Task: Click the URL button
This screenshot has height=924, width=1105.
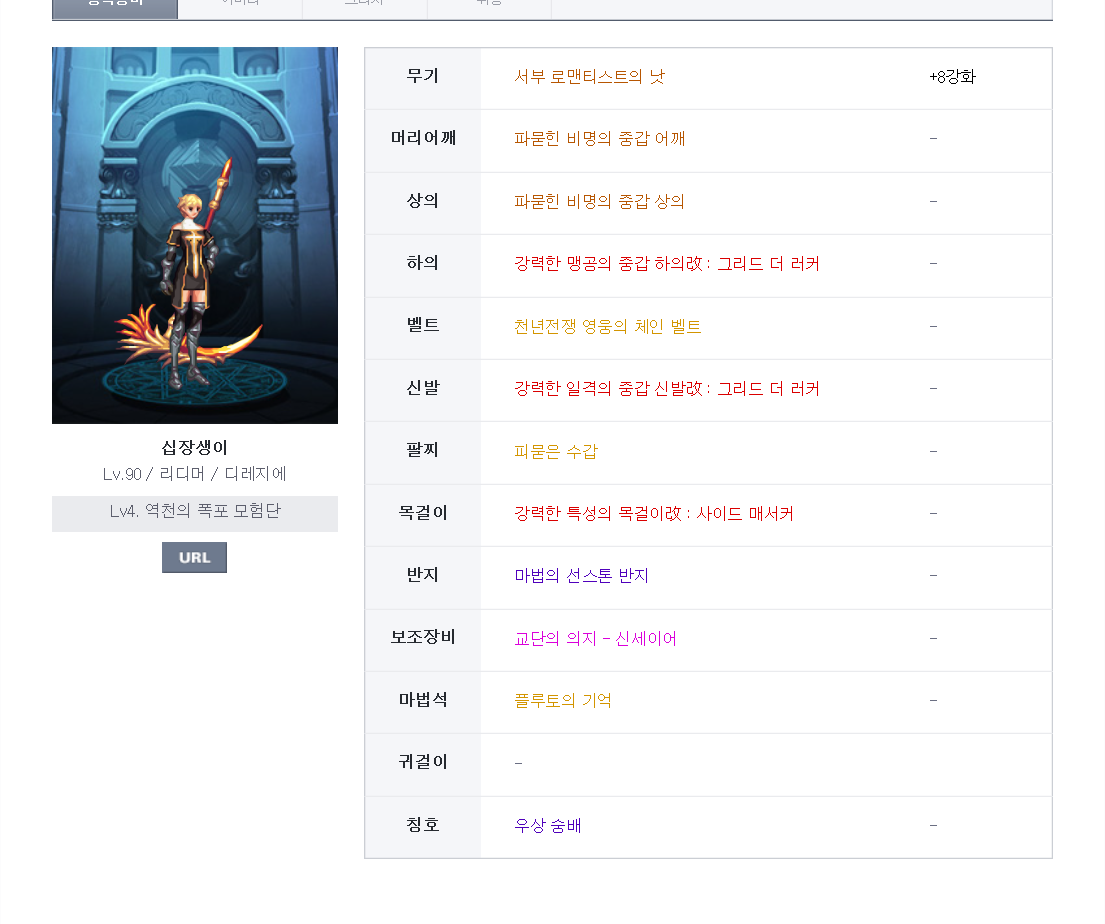Action: 195,558
